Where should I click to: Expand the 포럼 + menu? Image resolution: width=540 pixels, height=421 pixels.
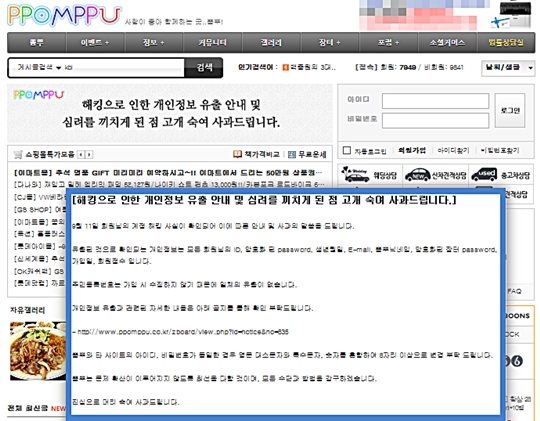(x=388, y=42)
